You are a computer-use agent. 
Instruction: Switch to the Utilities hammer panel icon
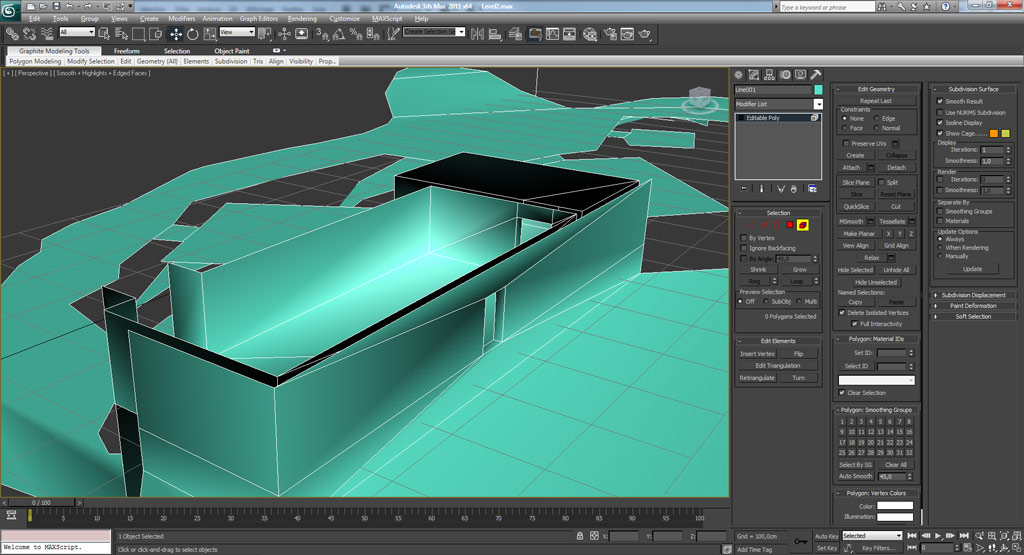tap(816, 74)
